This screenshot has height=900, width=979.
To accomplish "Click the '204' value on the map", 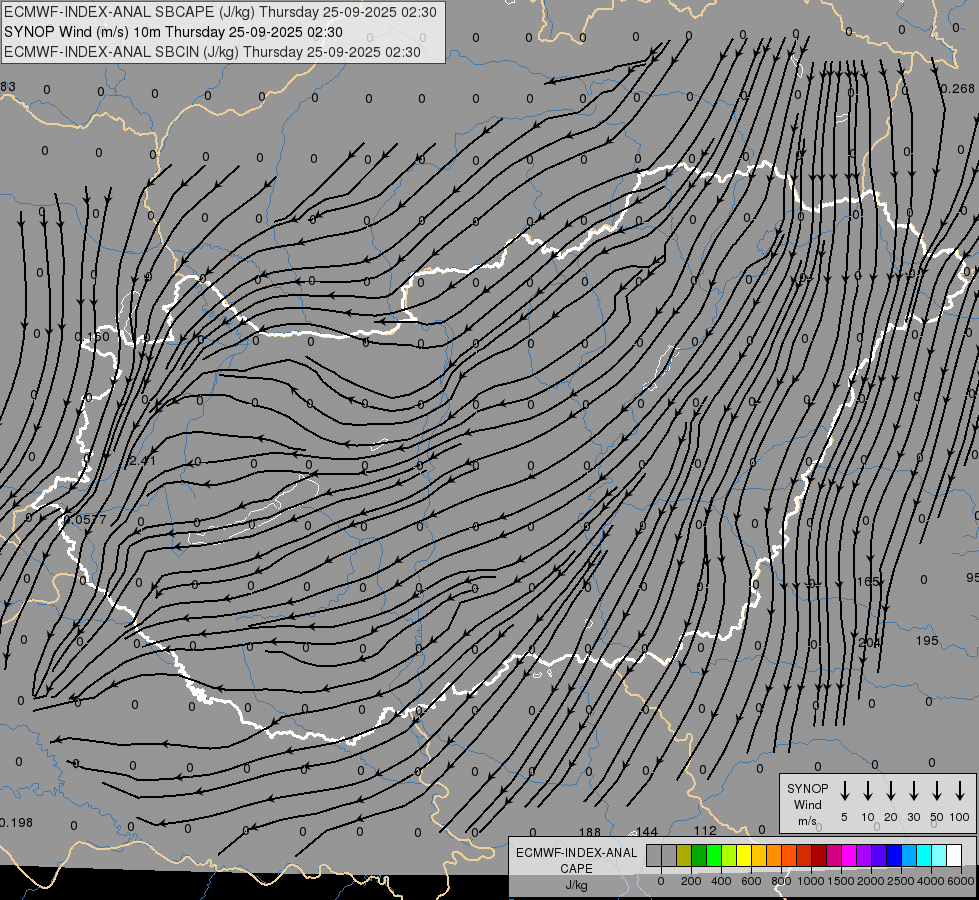I will point(869,643).
